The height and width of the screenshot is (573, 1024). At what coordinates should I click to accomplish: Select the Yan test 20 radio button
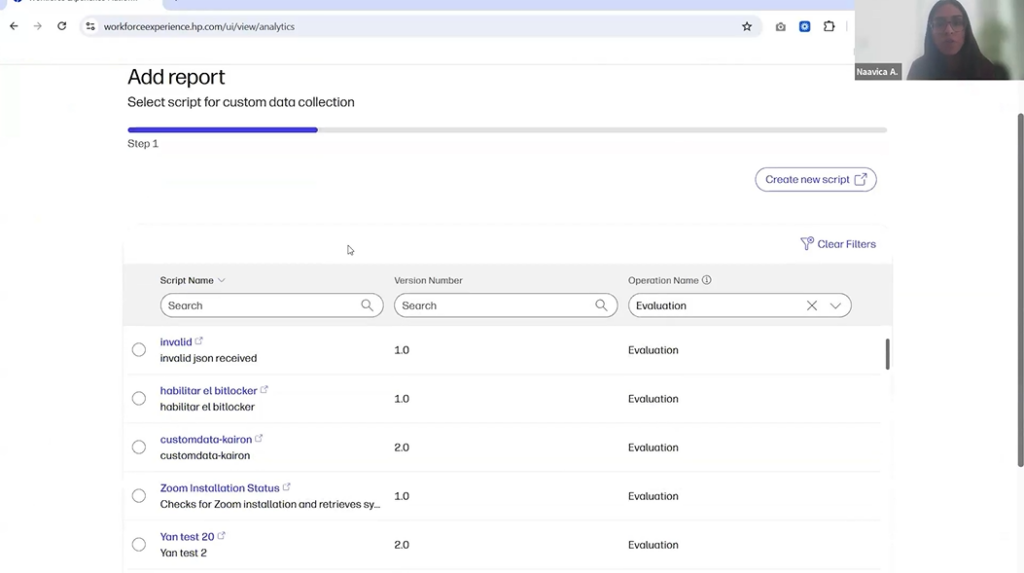coord(139,545)
